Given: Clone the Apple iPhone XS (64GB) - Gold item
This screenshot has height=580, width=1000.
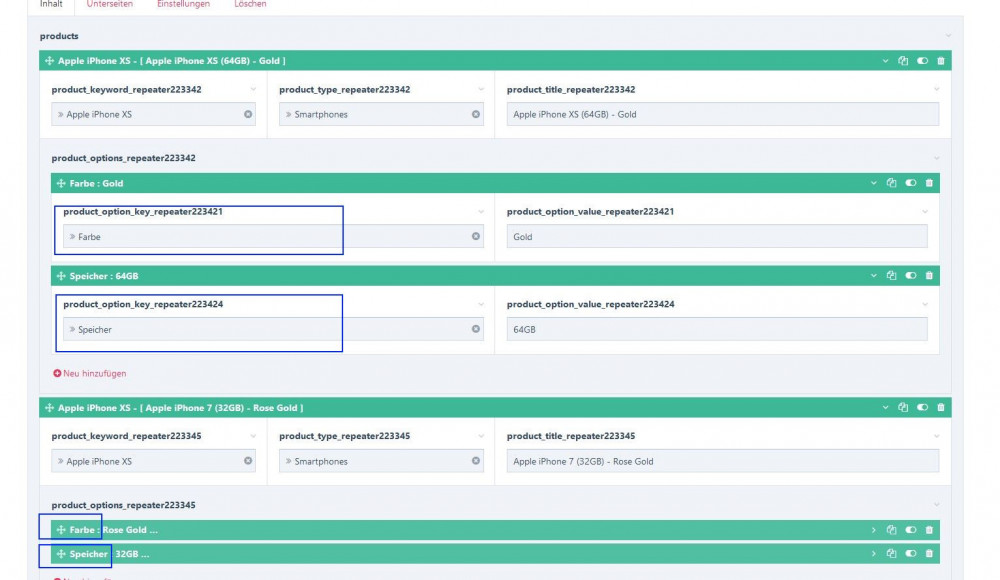Looking at the screenshot, I should click(x=903, y=61).
